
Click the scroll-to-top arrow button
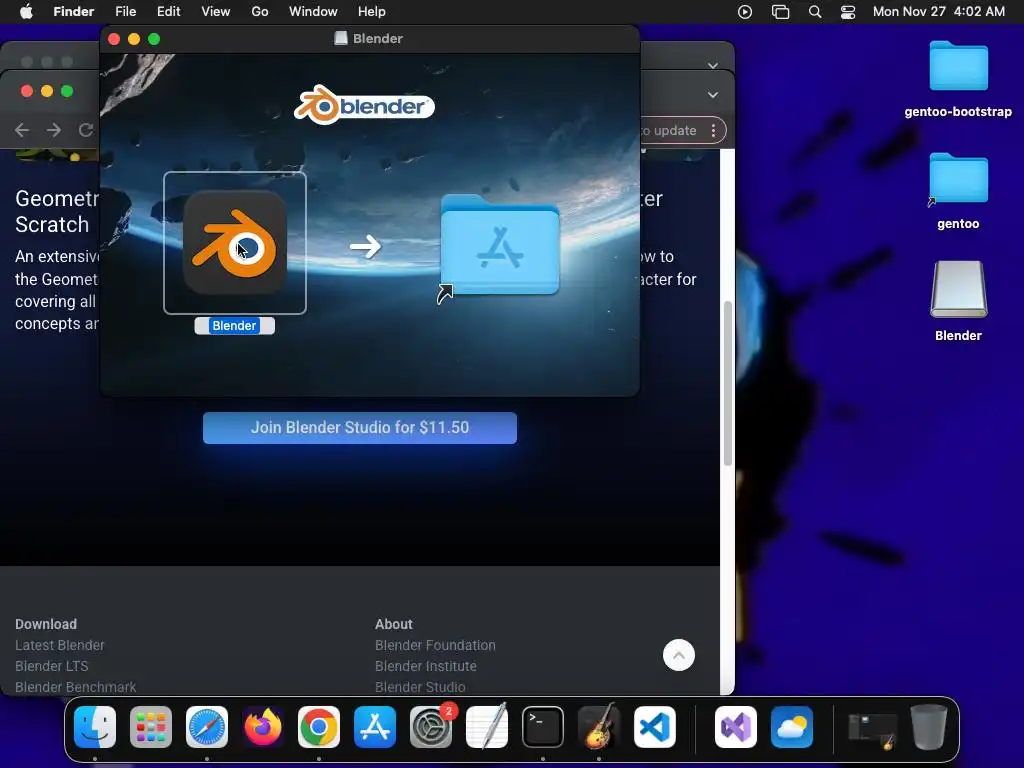pos(679,655)
